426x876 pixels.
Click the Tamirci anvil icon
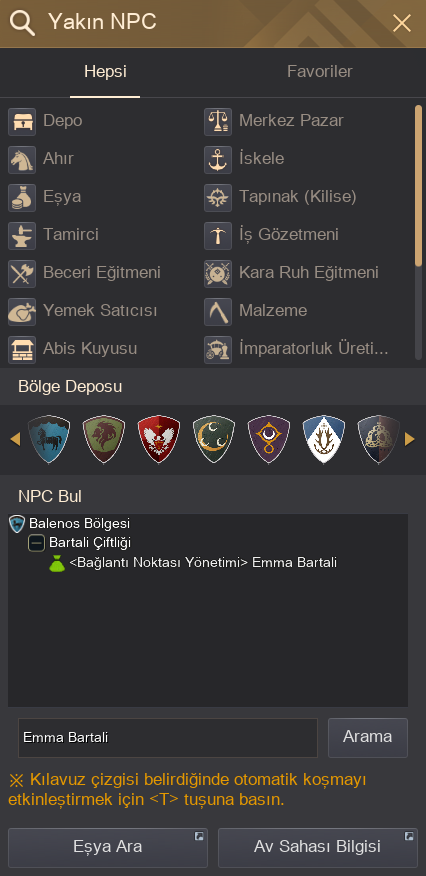(22, 236)
